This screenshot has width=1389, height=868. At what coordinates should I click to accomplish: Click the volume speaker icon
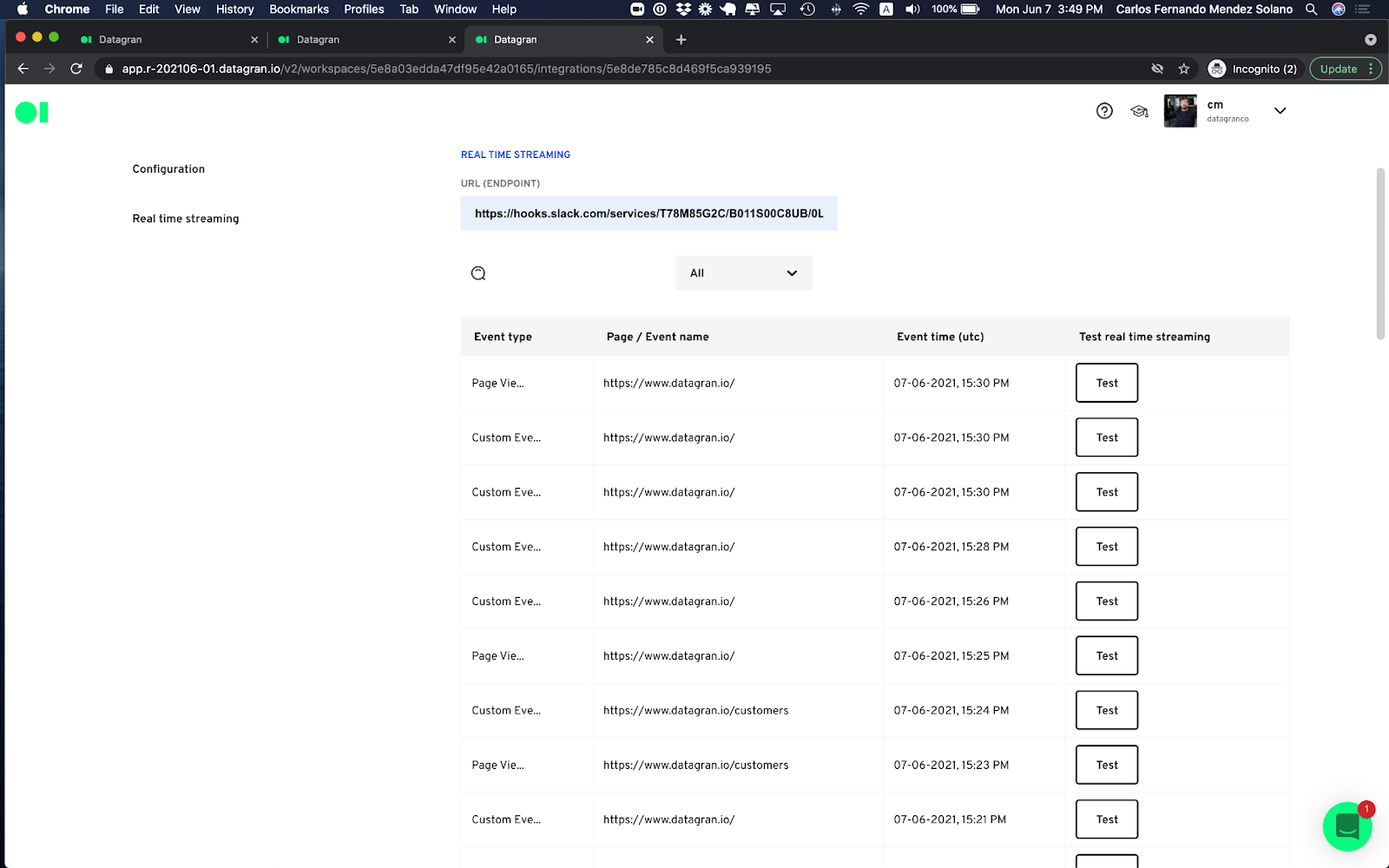[x=912, y=9]
